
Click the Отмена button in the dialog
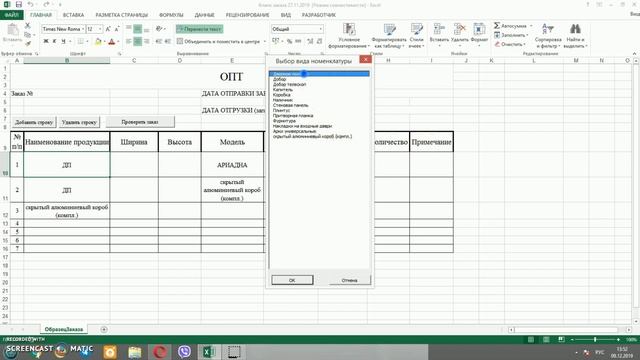click(x=349, y=280)
